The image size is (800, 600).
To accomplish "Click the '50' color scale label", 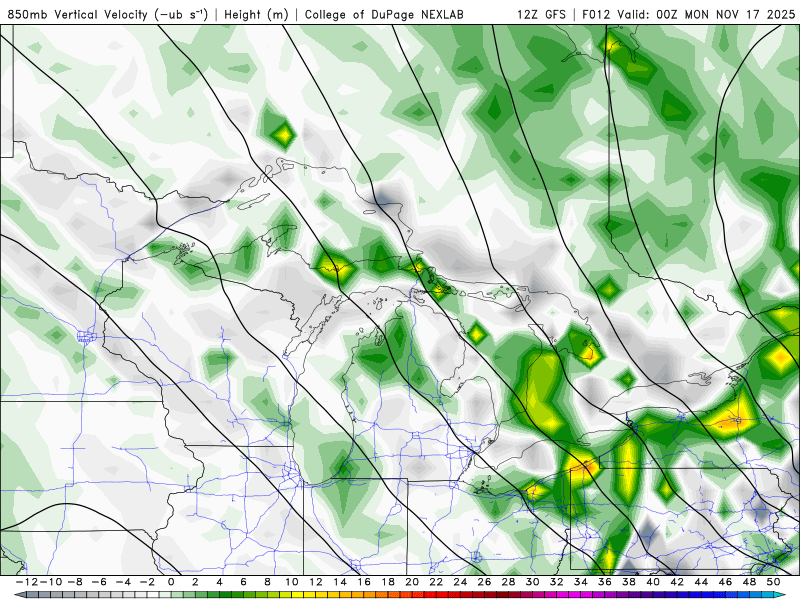I will point(773,582).
